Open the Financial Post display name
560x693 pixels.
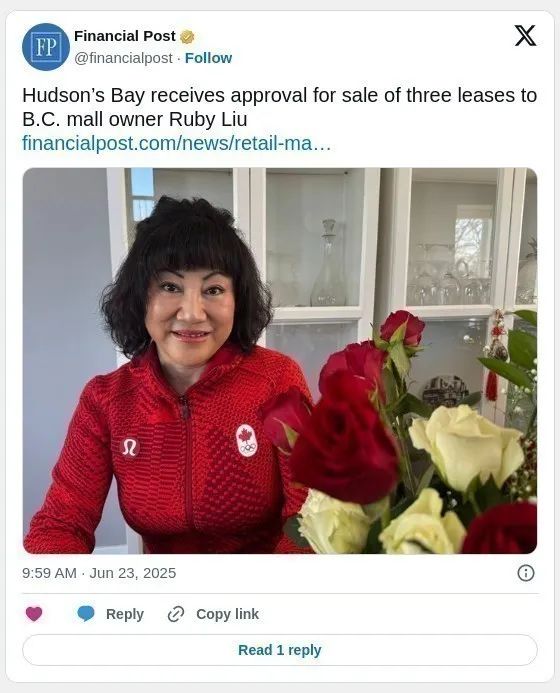pos(125,36)
